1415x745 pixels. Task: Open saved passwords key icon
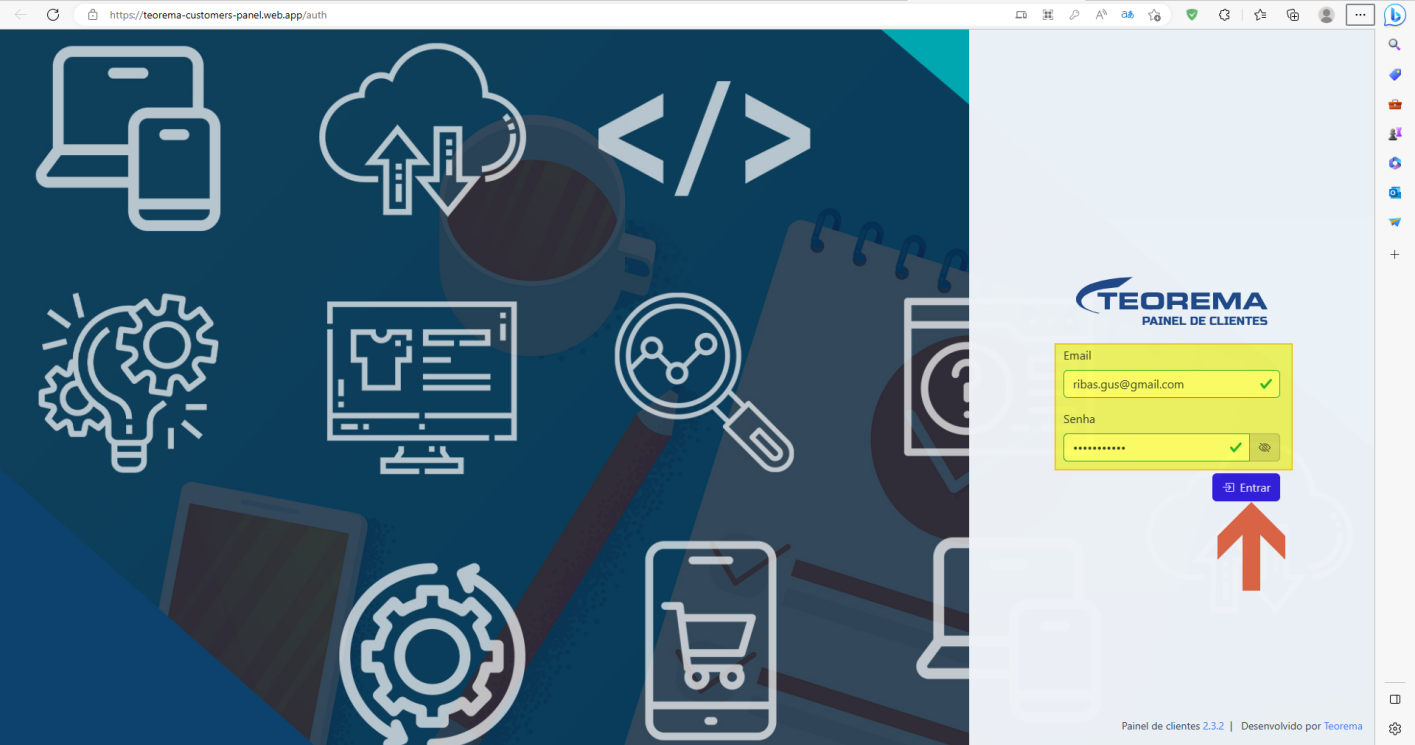click(x=1074, y=15)
